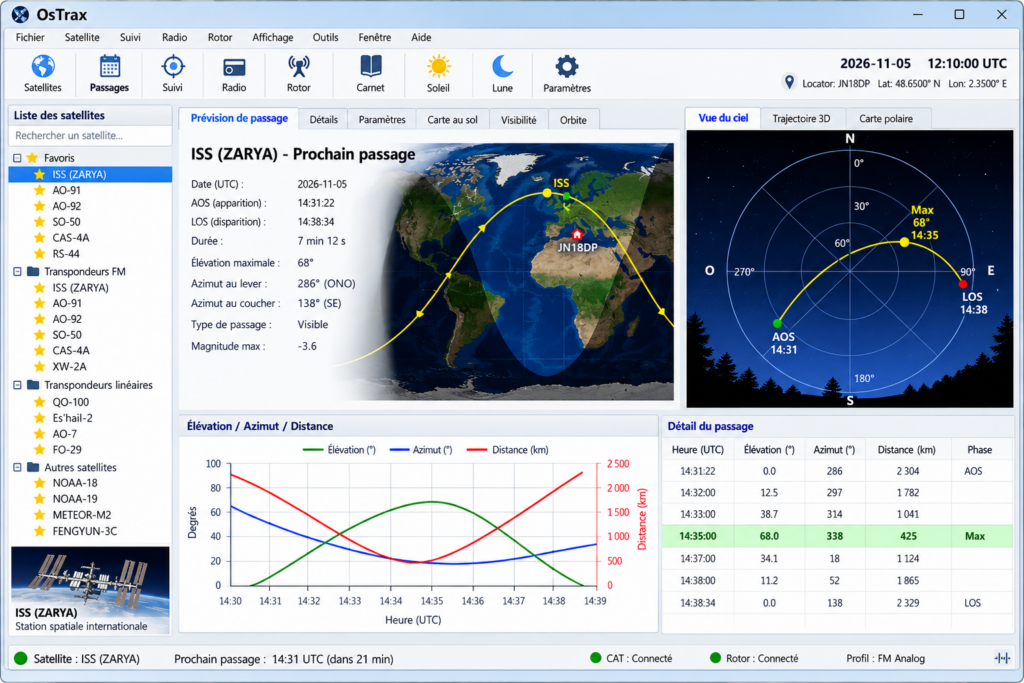Viewport: 1024px width, 683px height.
Task: Click the Transpondeurs FM folder icon
Action: coord(33,271)
